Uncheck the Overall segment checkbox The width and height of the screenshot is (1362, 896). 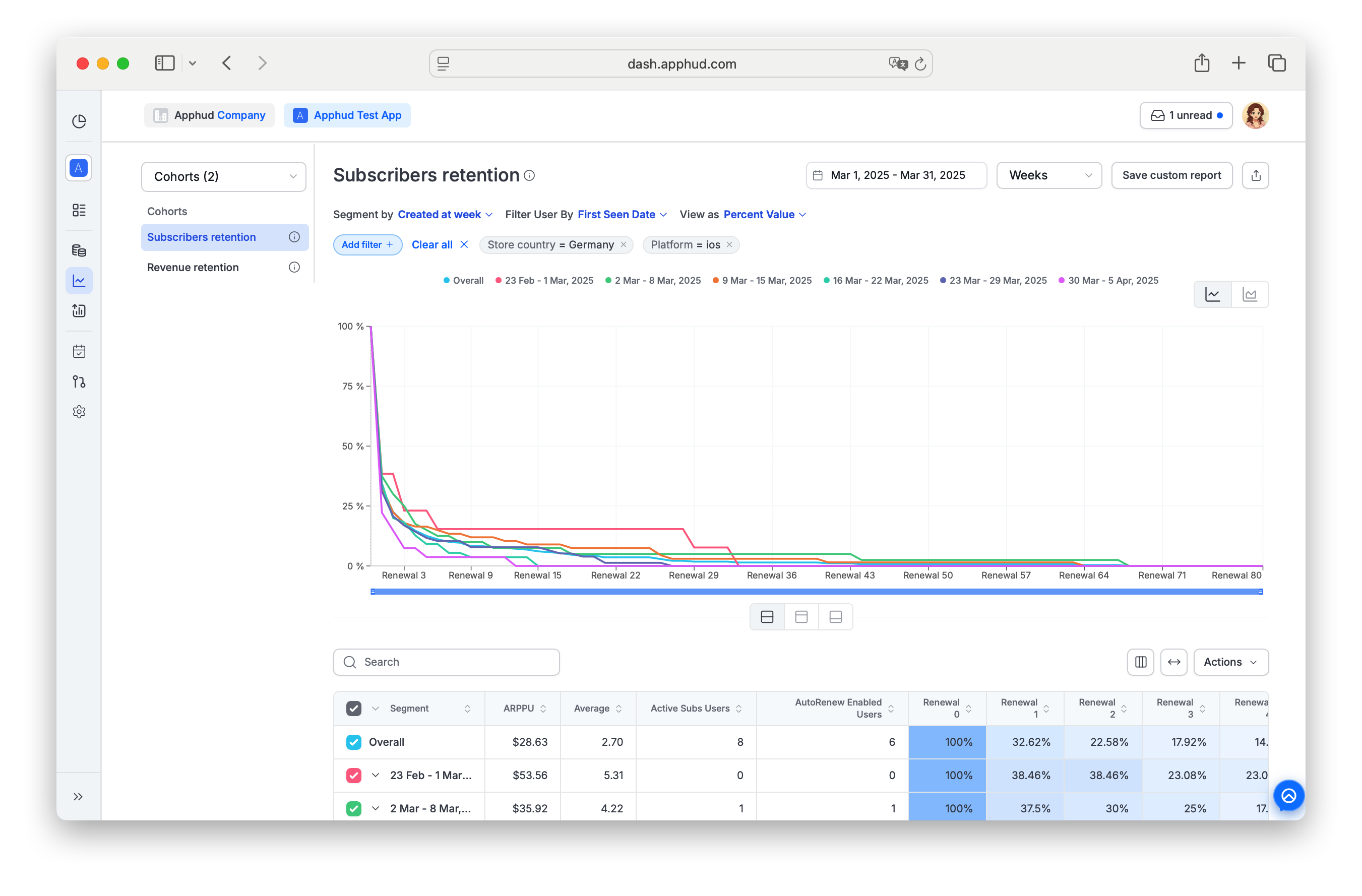354,742
